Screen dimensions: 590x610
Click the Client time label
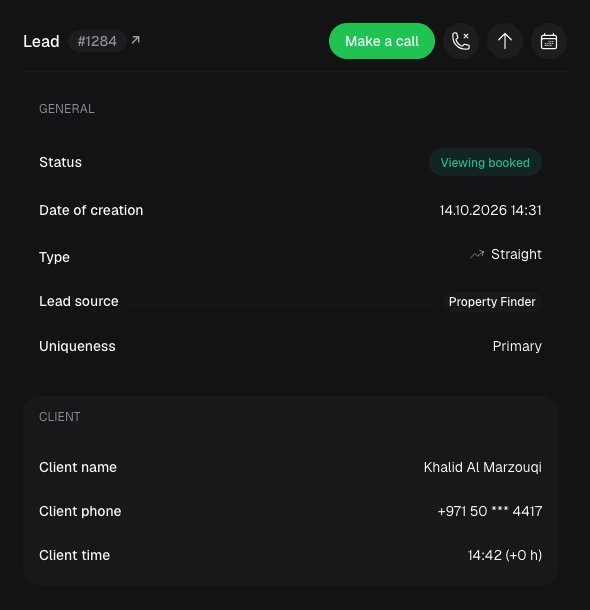pyautogui.click(x=74, y=555)
